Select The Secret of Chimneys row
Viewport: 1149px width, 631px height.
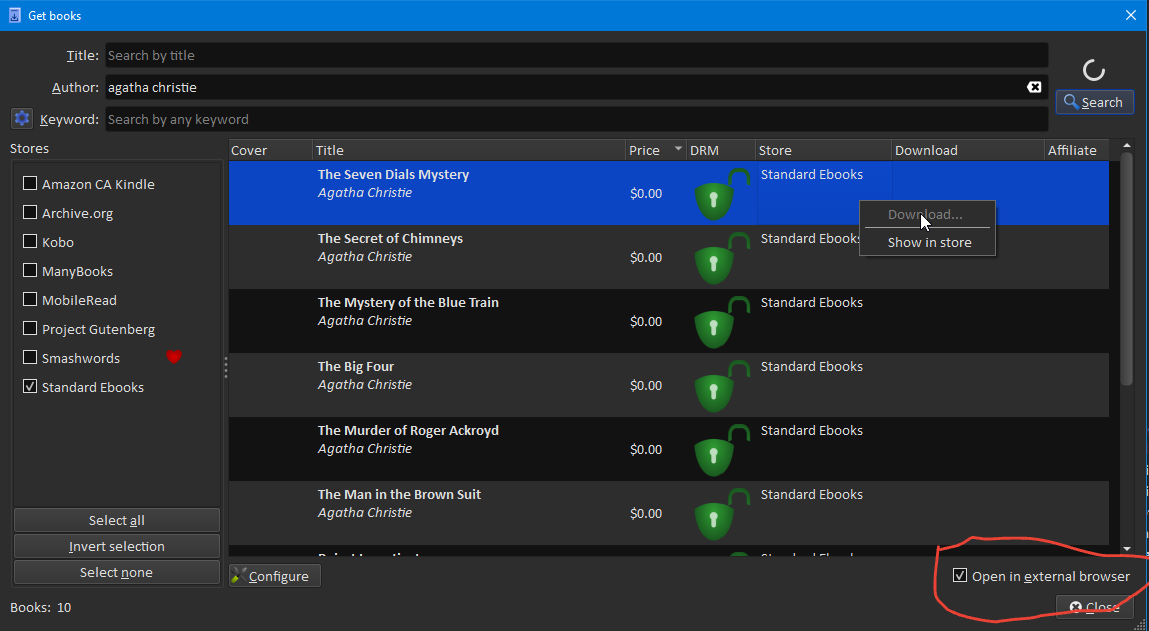668,257
